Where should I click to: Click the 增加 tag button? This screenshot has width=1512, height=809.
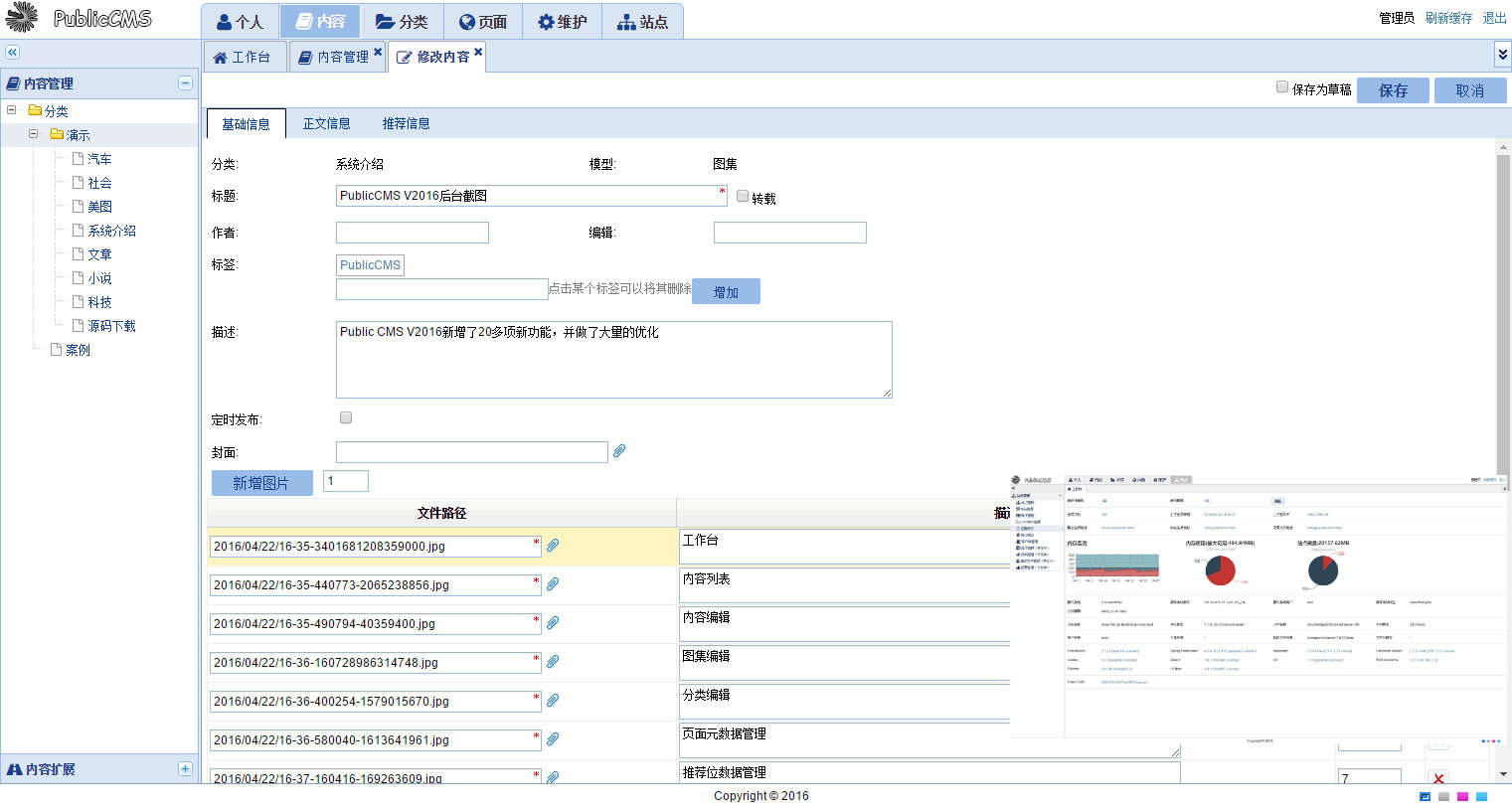coord(726,291)
